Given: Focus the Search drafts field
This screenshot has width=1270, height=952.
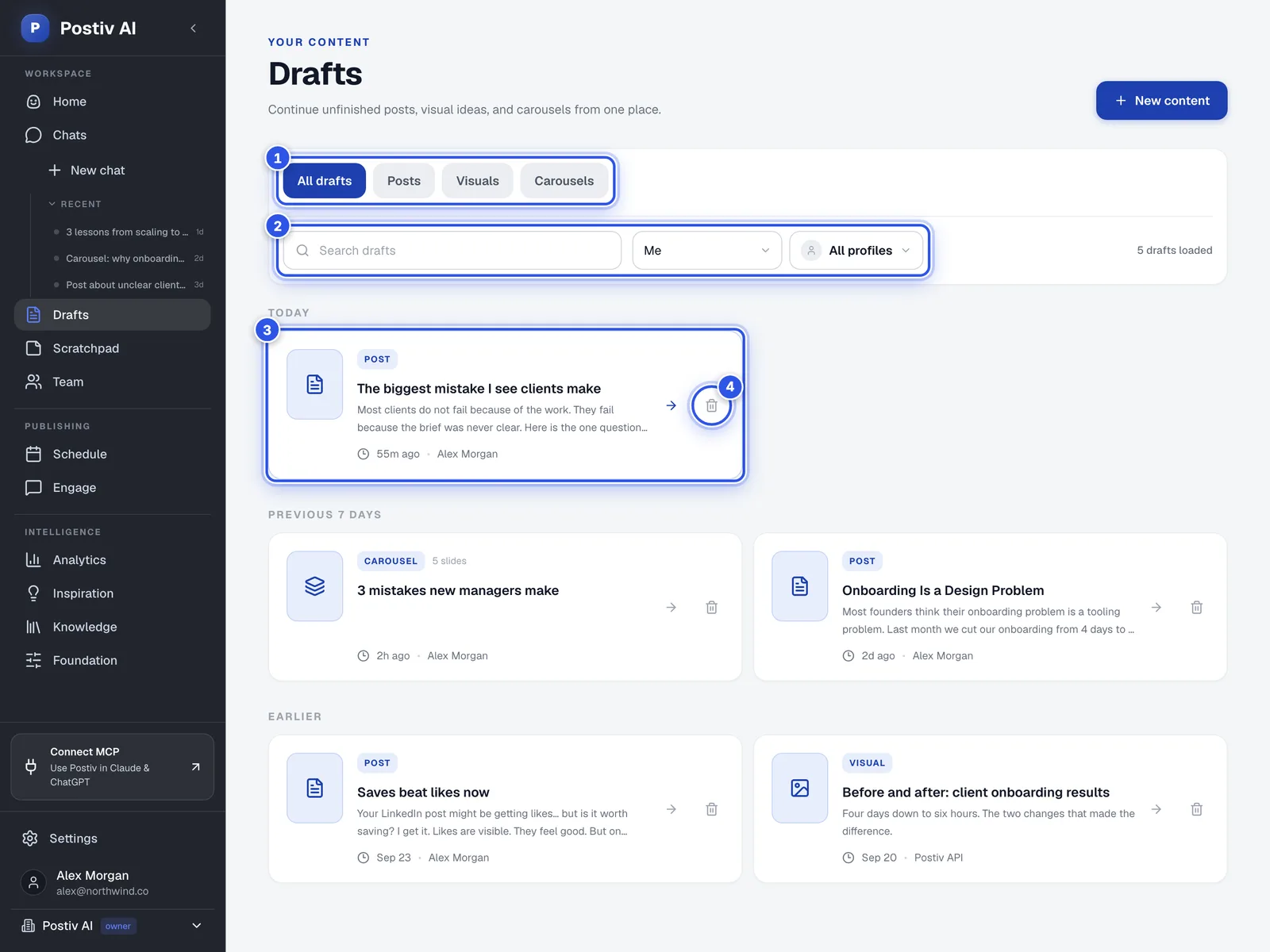Looking at the screenshot, I should coord(452,251).
